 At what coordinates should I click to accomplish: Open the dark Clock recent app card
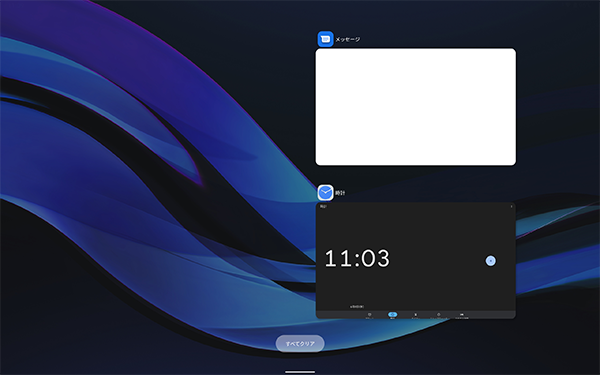pyautogui.click(x=416, y=261)
